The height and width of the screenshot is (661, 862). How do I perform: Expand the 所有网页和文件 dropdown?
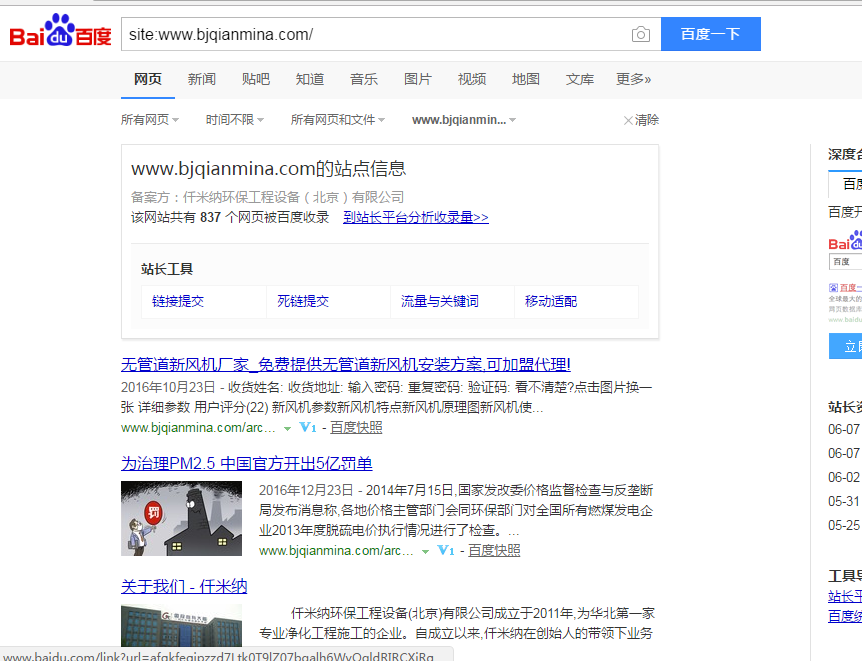click(x=338, y=120)
